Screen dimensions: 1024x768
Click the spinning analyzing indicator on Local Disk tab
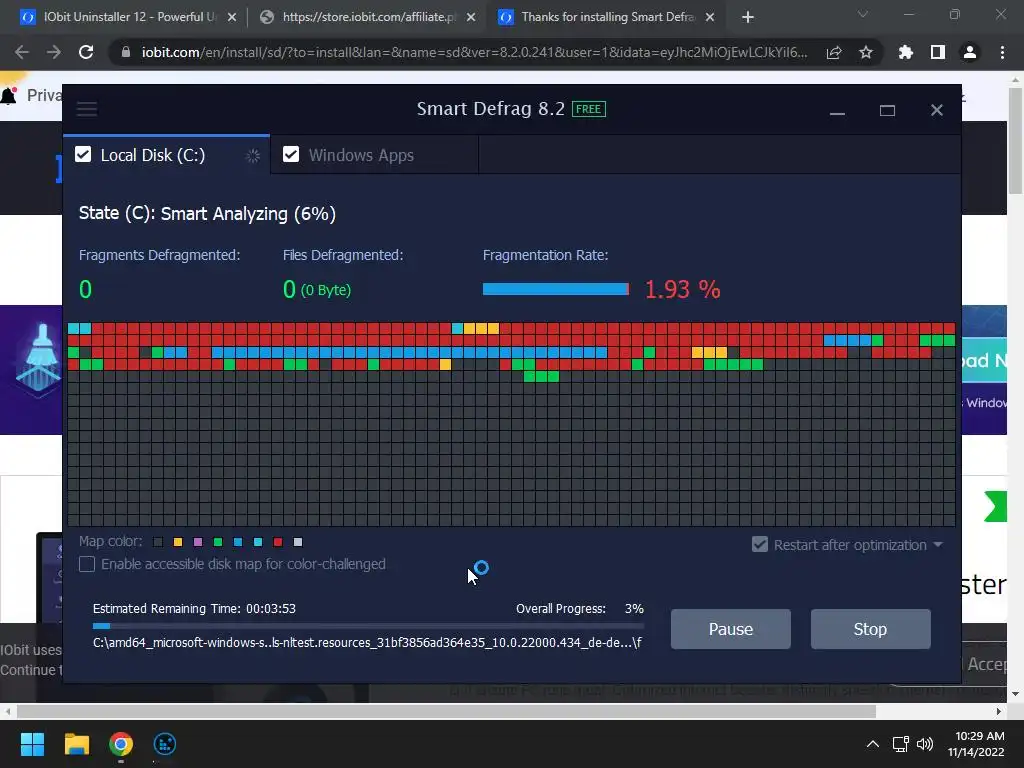[x=253, y=156]
